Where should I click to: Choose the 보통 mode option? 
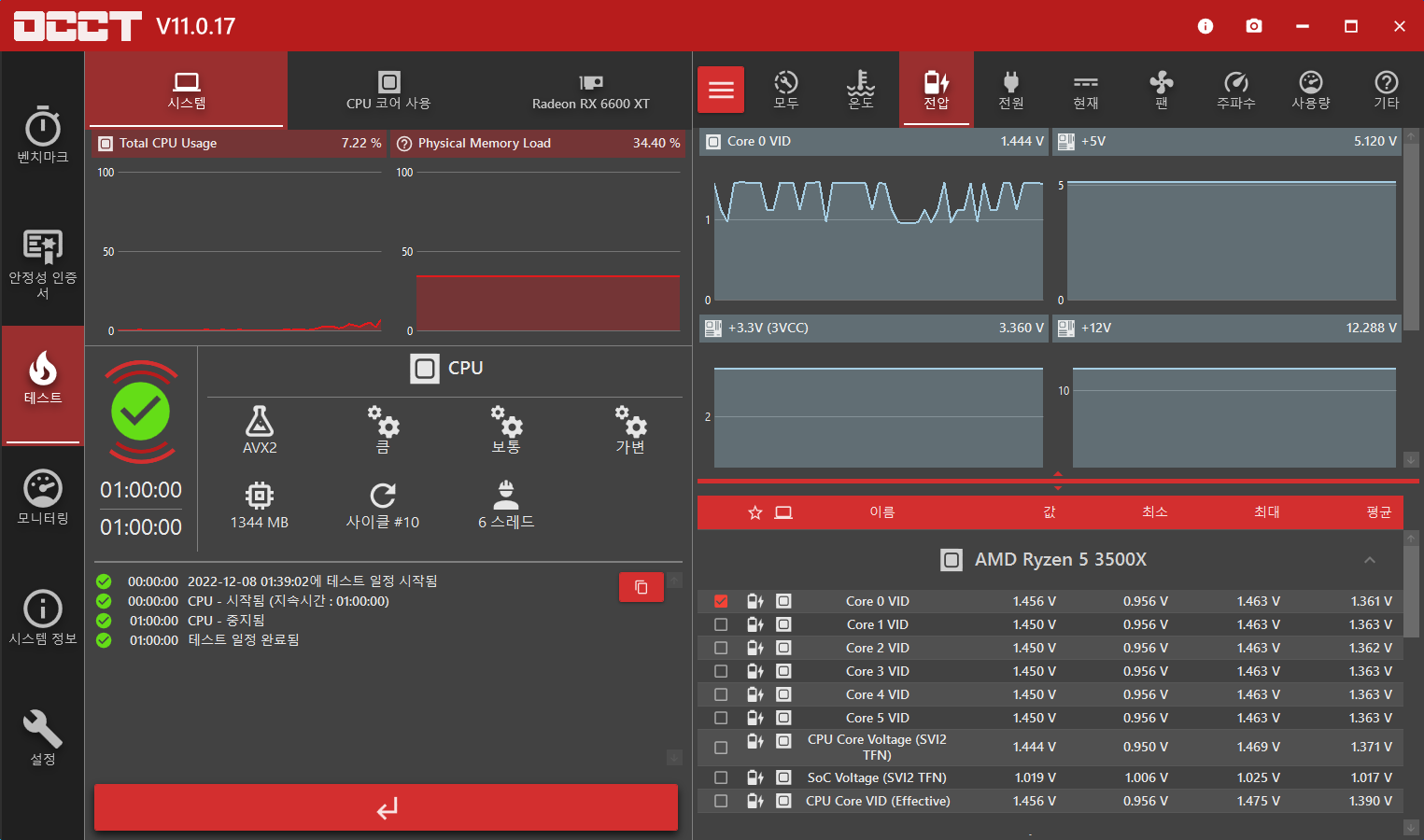[x=506, y=429]
